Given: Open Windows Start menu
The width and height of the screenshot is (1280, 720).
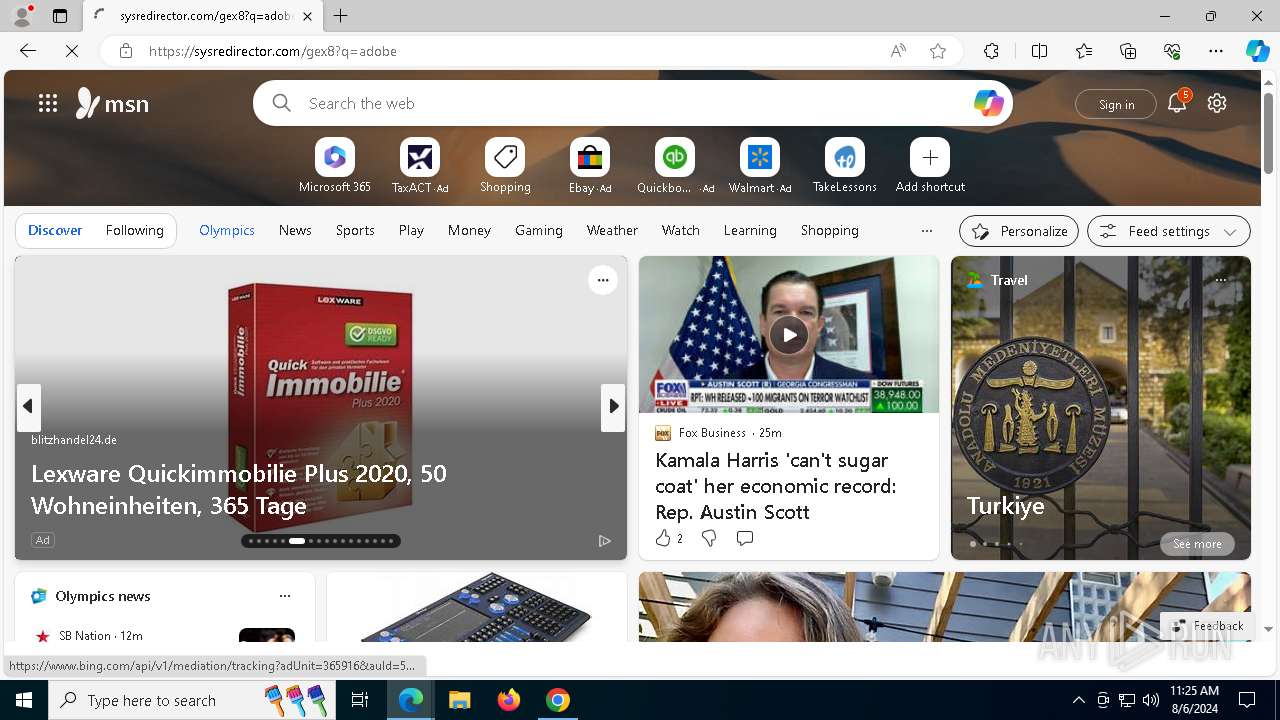Looking at the screenshot, I should (x=24, y=700).
